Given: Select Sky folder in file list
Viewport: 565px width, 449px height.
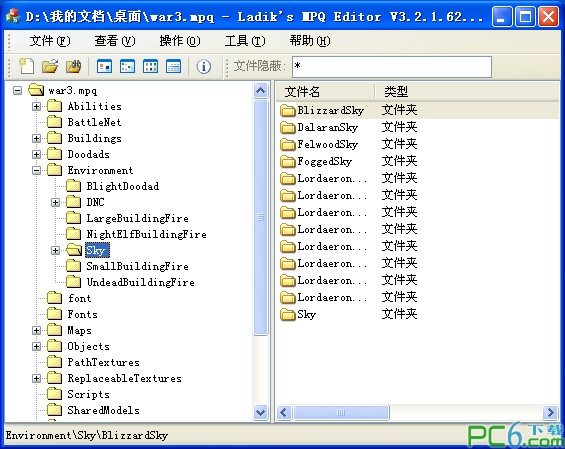Looking at the screenshot, I should pos(307,314).
